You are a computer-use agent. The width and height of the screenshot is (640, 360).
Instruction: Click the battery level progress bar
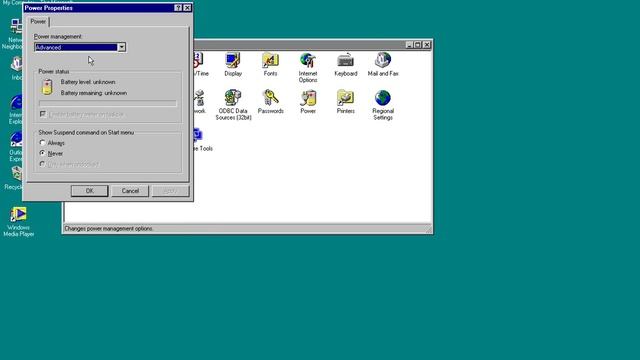pyautogui.click(x=108, y=104)
